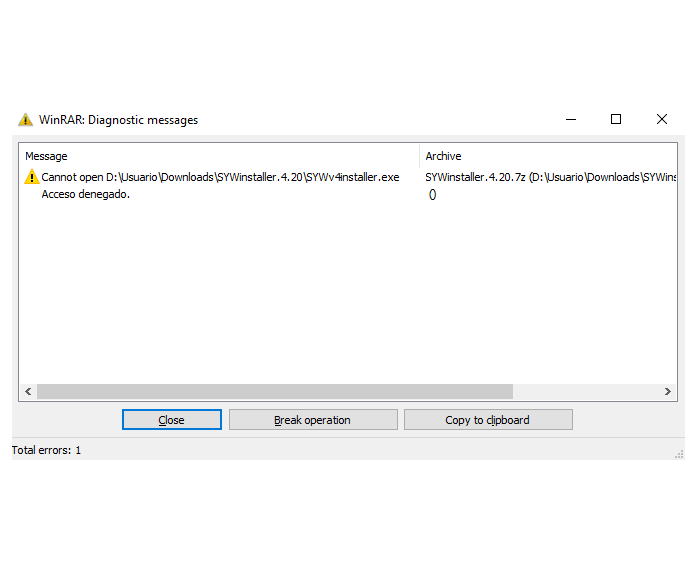The width and height of the screenshot is (696, 564).
Task: Click the 'Total errors: 1' status text
Action: pos(47,450)
